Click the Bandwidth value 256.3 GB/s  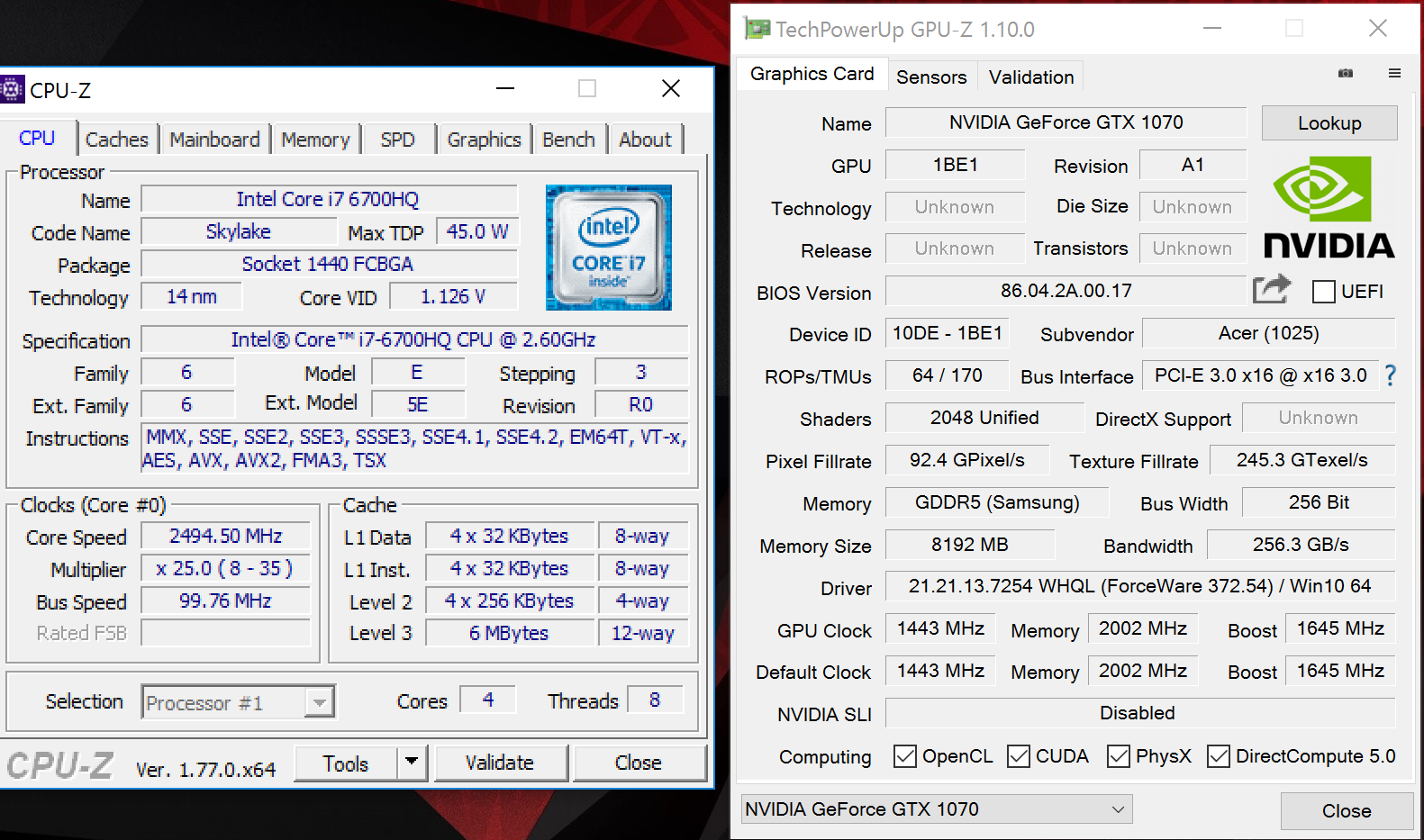coord(1302,545)
